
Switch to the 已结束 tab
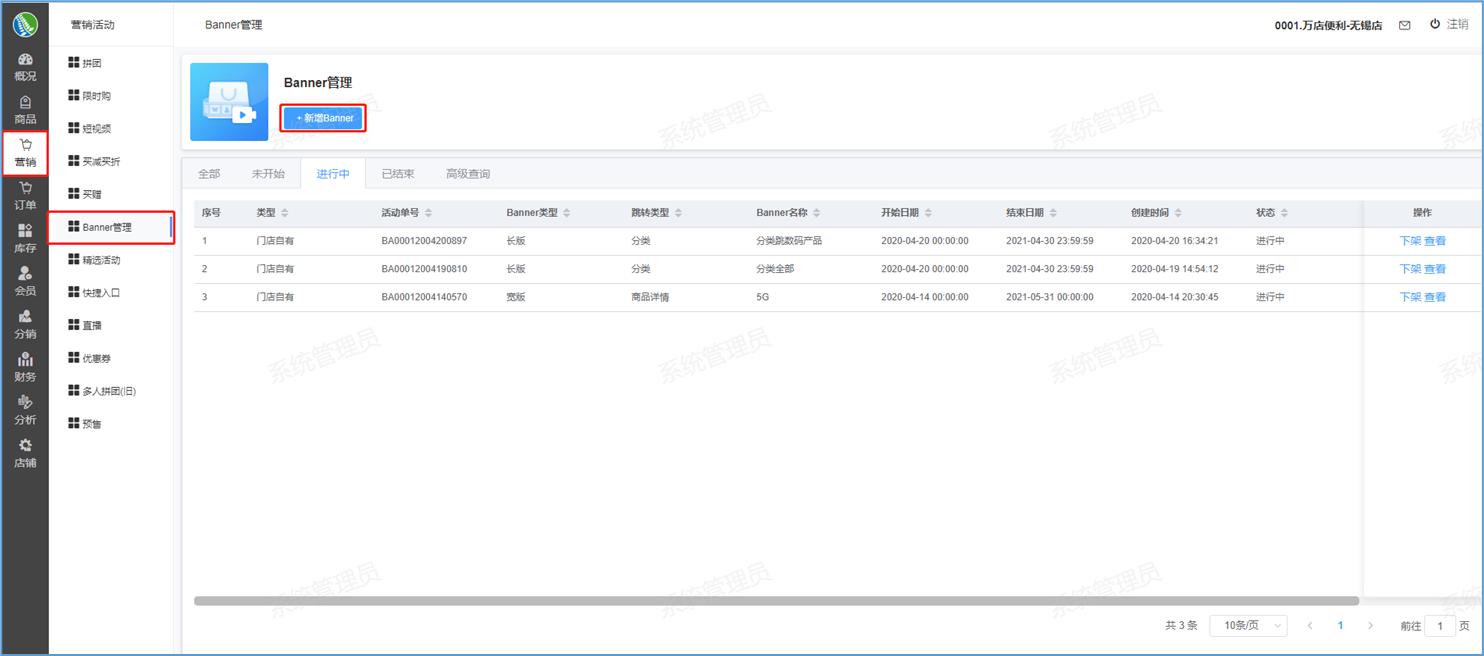point(398,174)
